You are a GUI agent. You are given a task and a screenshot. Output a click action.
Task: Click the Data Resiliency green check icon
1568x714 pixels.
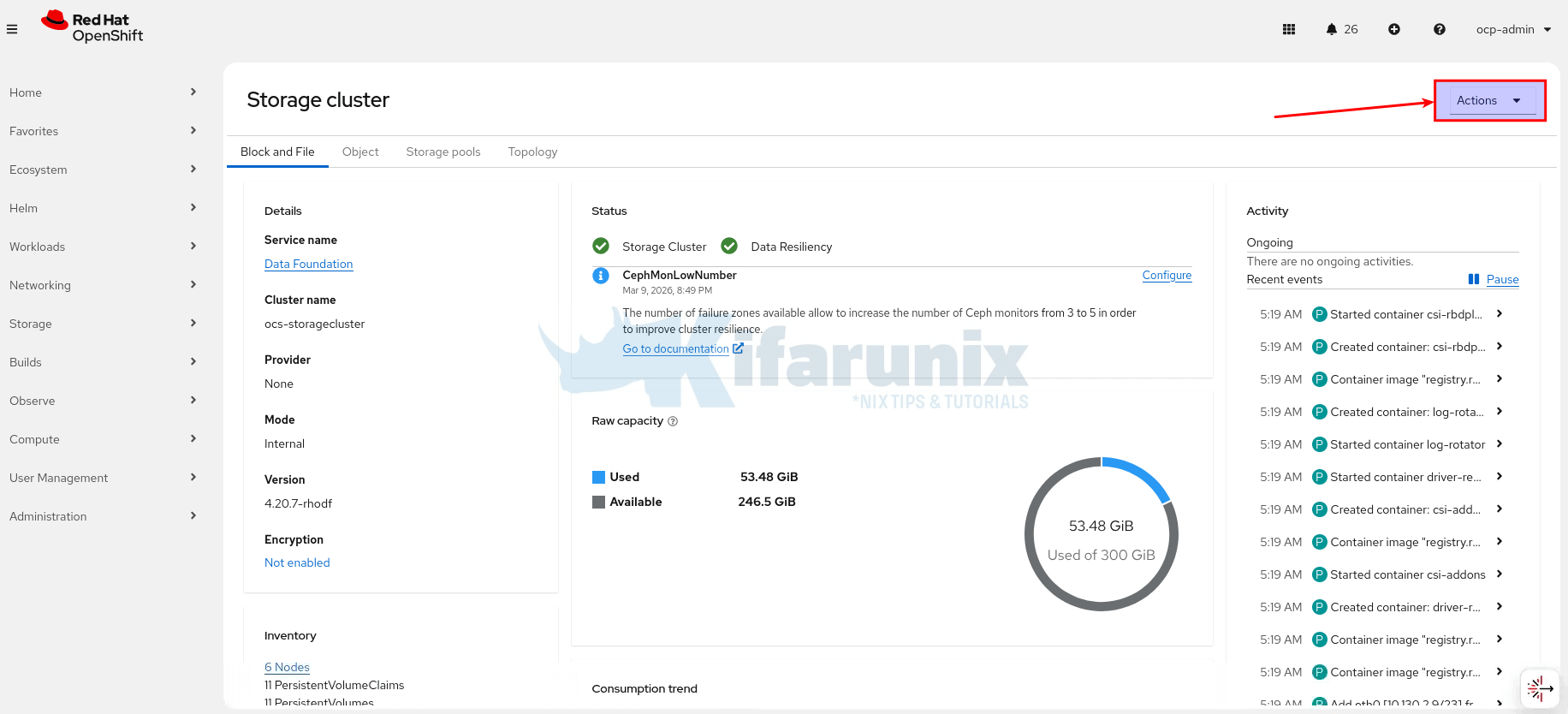pyautogui.click(x=729, y=247)
